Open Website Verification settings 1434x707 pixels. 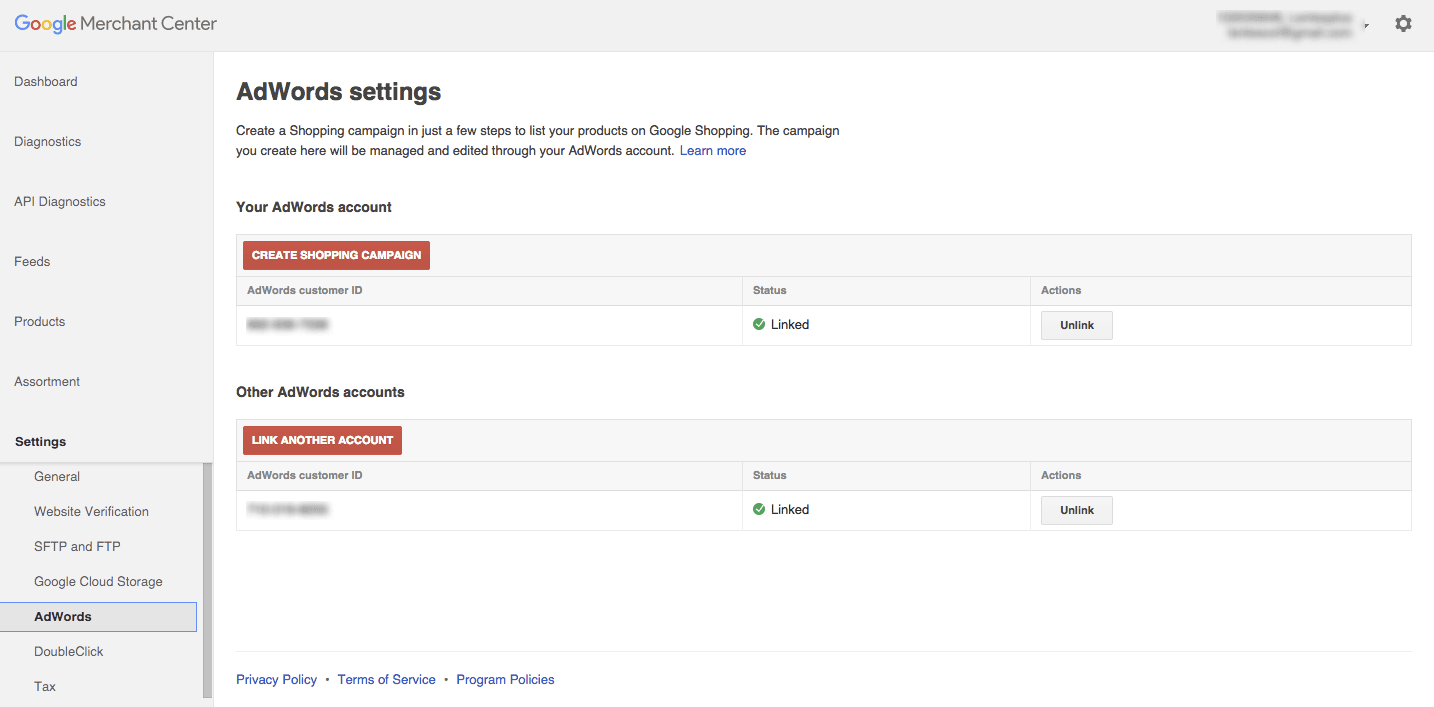coord(91,512)
